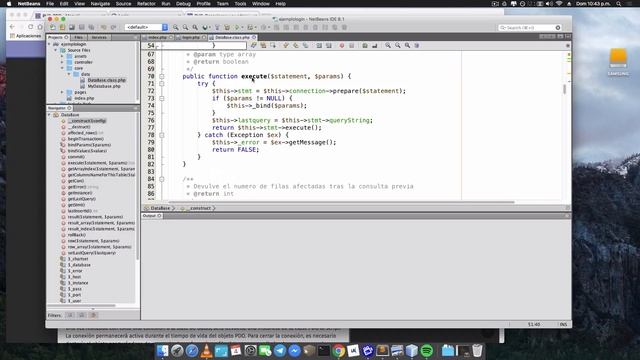This screenshot has height=360, width=640.
Task: Open Terminal from the Dock
Action: (x=324, y=351)
